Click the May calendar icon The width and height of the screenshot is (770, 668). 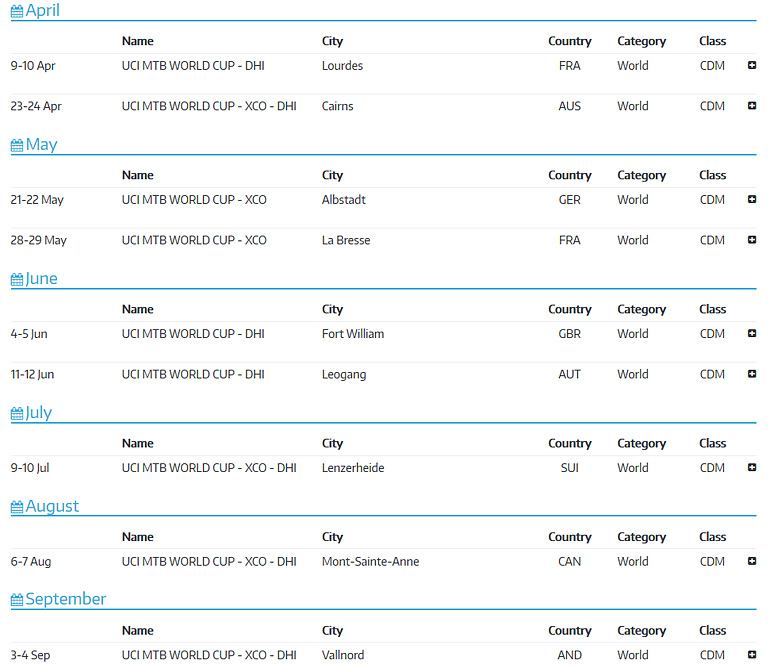17,145
